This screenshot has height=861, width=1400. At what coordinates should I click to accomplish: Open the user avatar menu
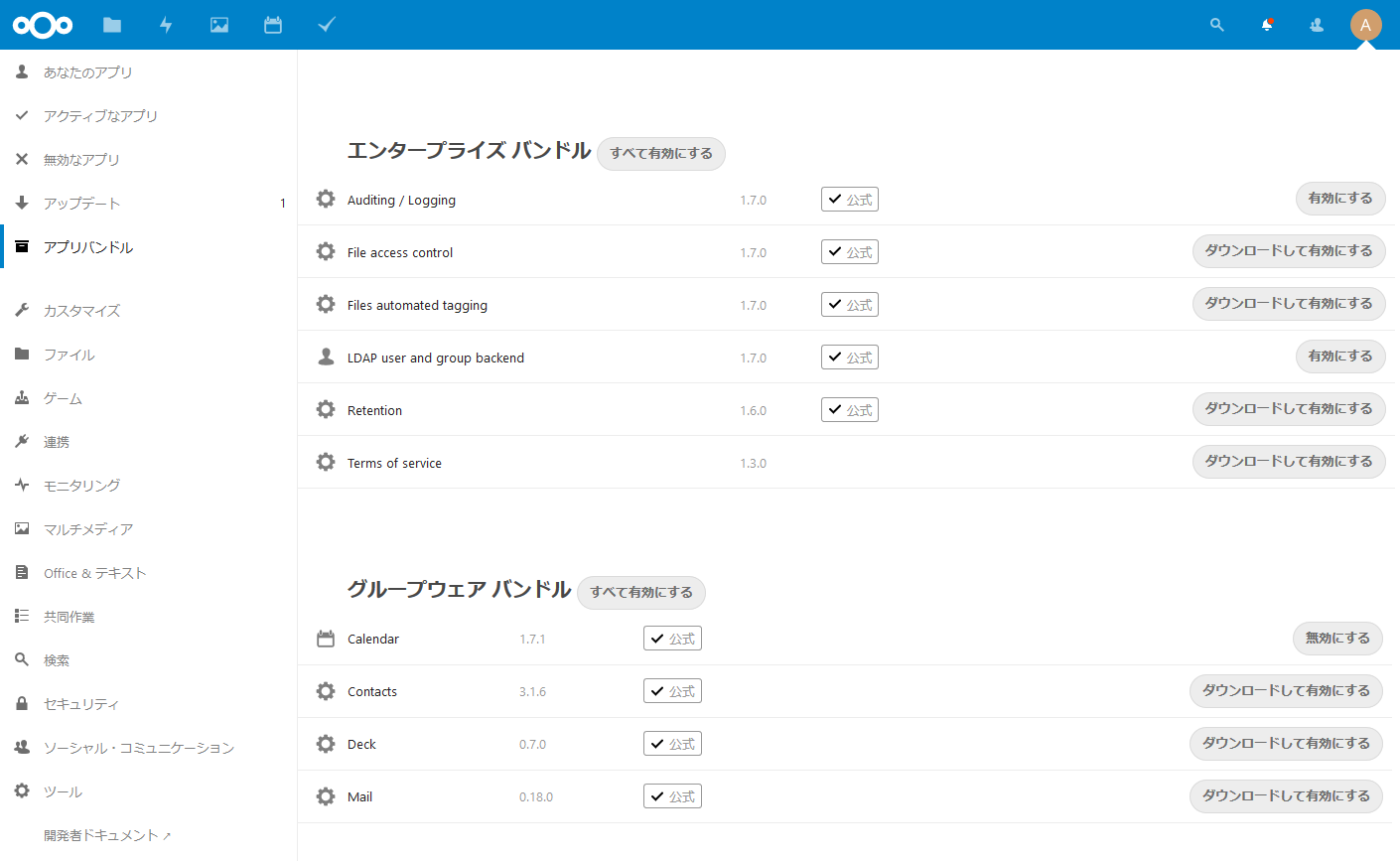tap(1365, 25)
